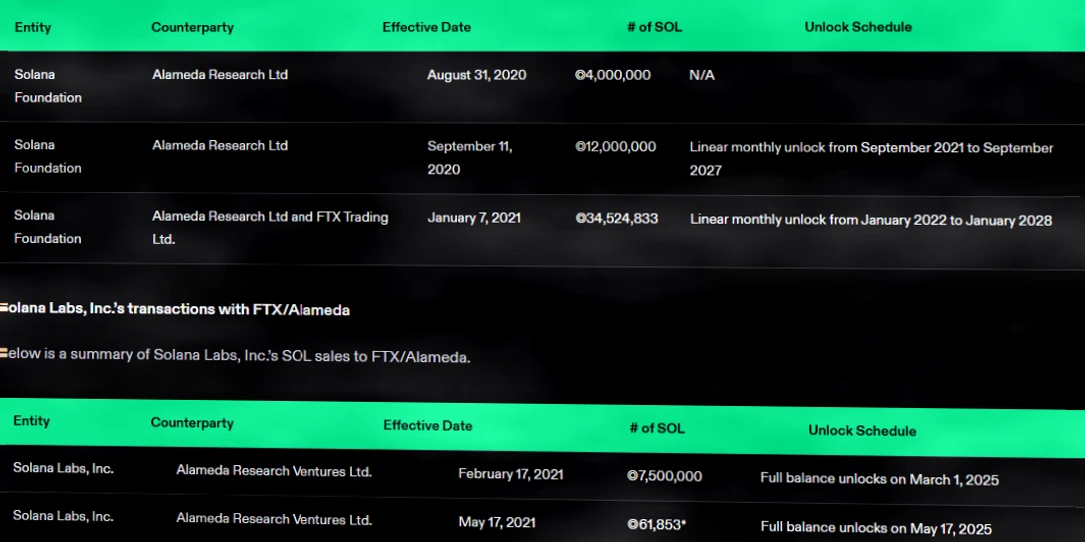The height and width of the screenshot is (542, 1085).
Task: Select the date February 17, 2021
Action: point(511,474)
